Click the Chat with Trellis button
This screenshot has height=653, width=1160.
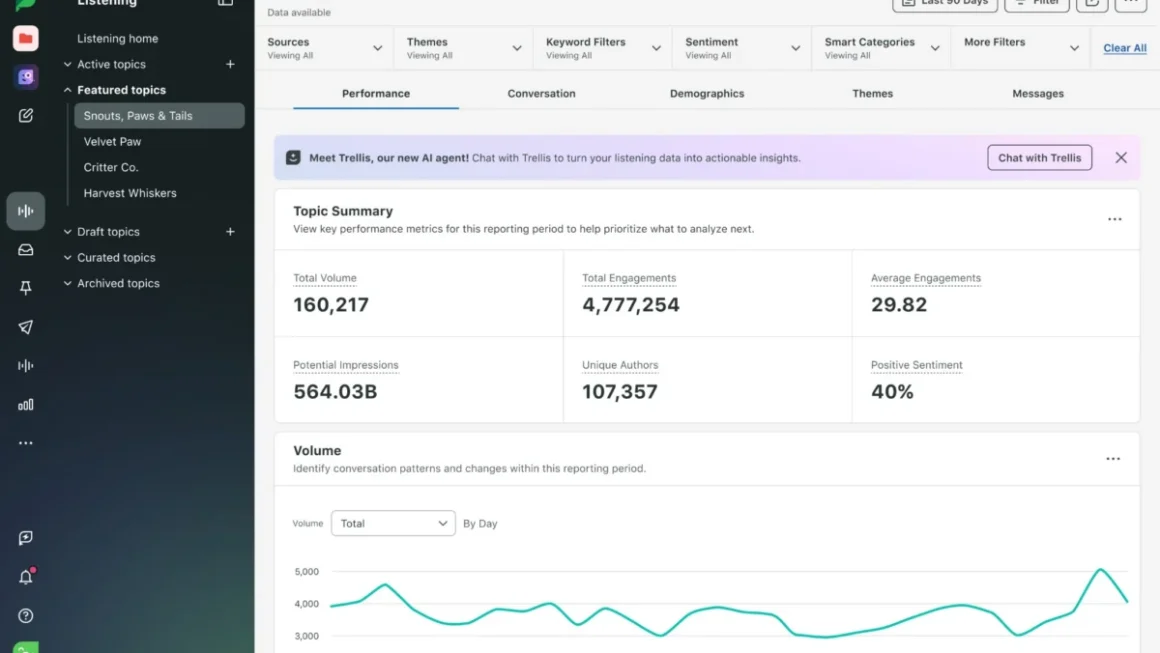pos(1039,158)
